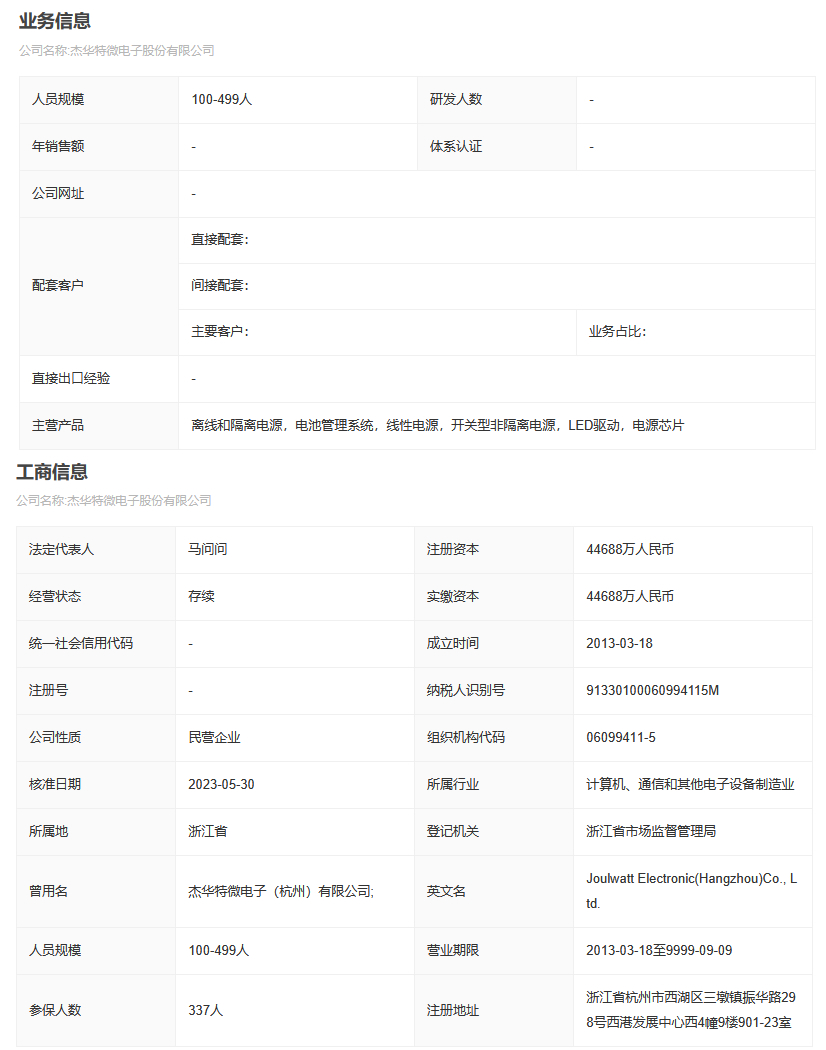826x1050 pixels.
Task: Click the industry value 计算机、通信和其他电子设备制造业
Action: [x=690, y=783]
